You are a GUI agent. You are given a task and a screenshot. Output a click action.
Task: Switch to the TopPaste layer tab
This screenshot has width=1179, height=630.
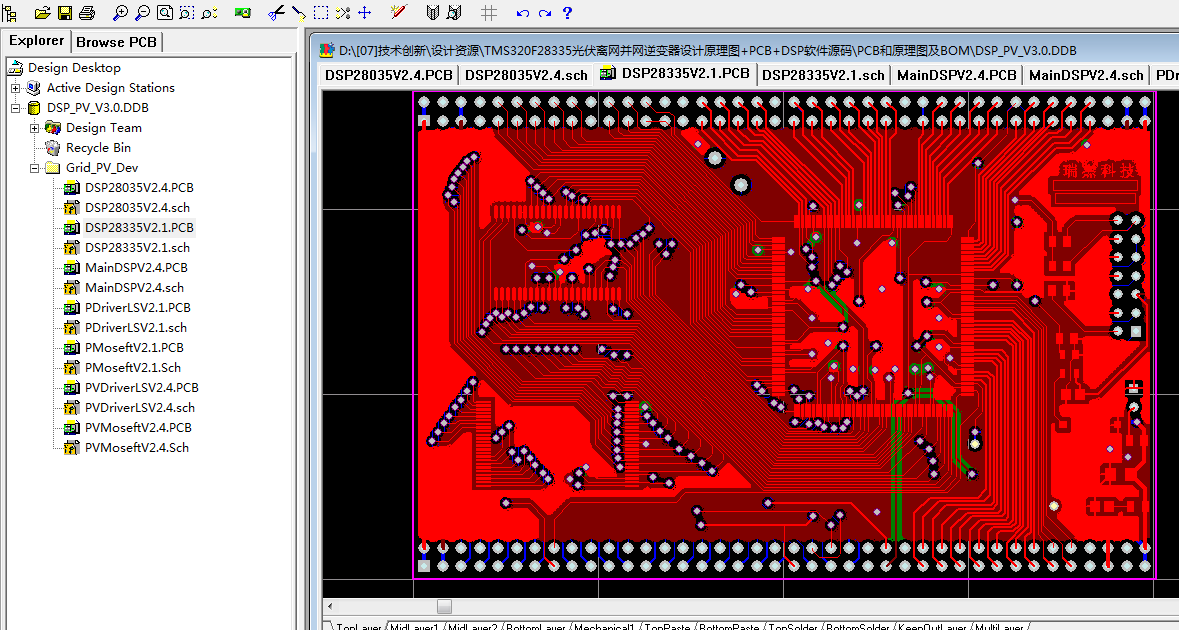667,626
